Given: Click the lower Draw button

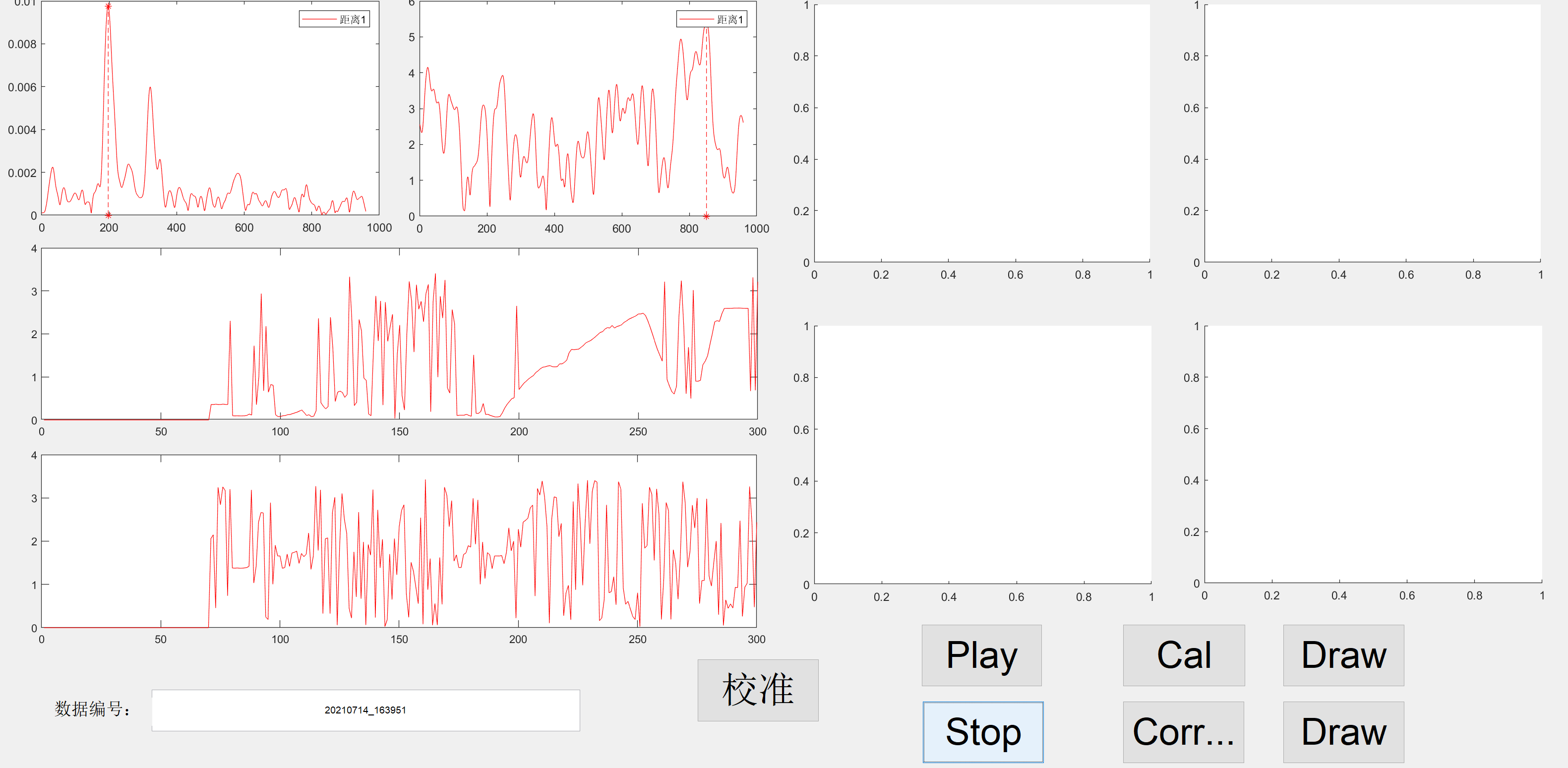Looking at the screenshot, I should click(1343, 731).
